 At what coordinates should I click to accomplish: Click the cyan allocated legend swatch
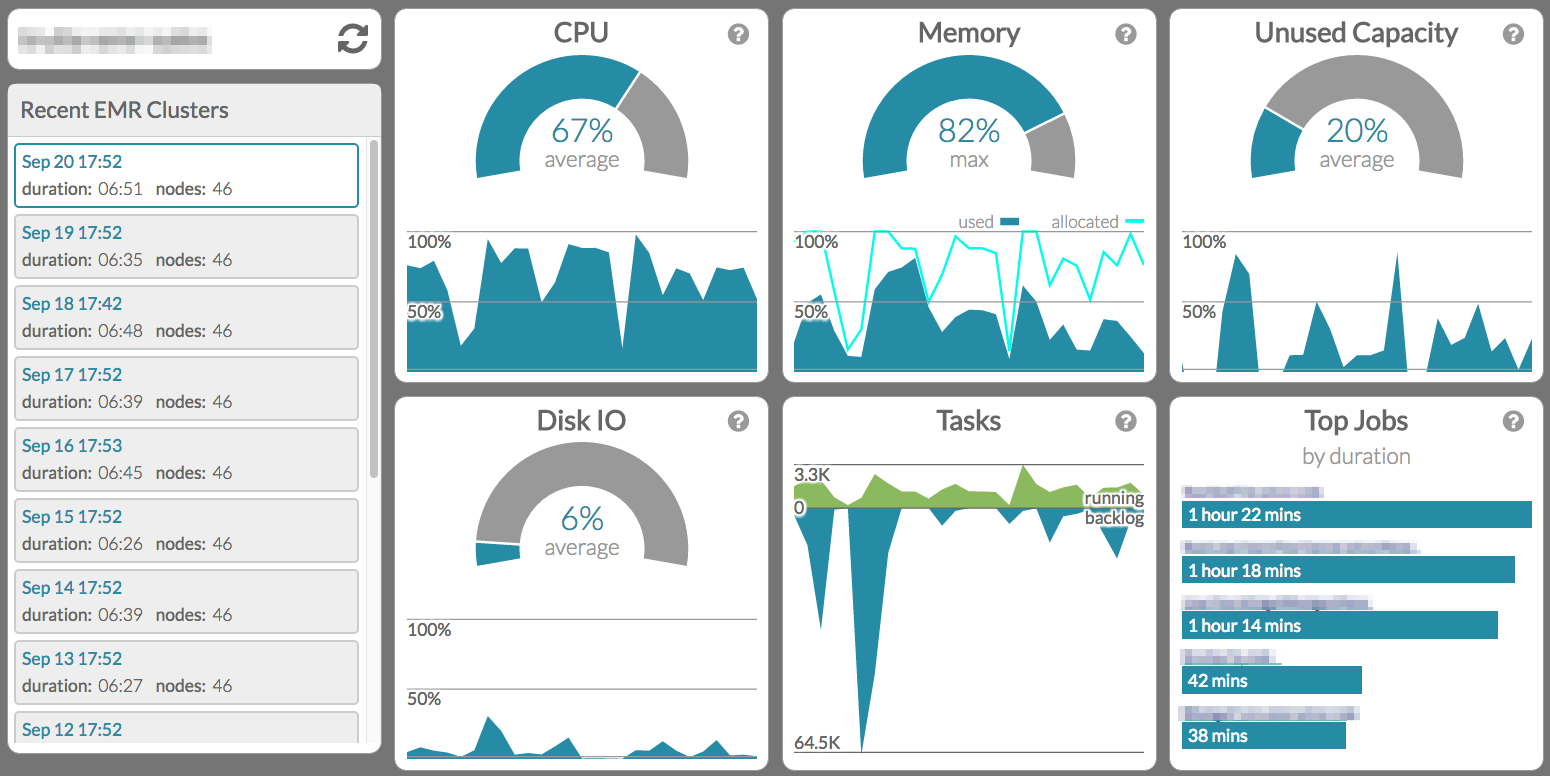click(1134, 222)
